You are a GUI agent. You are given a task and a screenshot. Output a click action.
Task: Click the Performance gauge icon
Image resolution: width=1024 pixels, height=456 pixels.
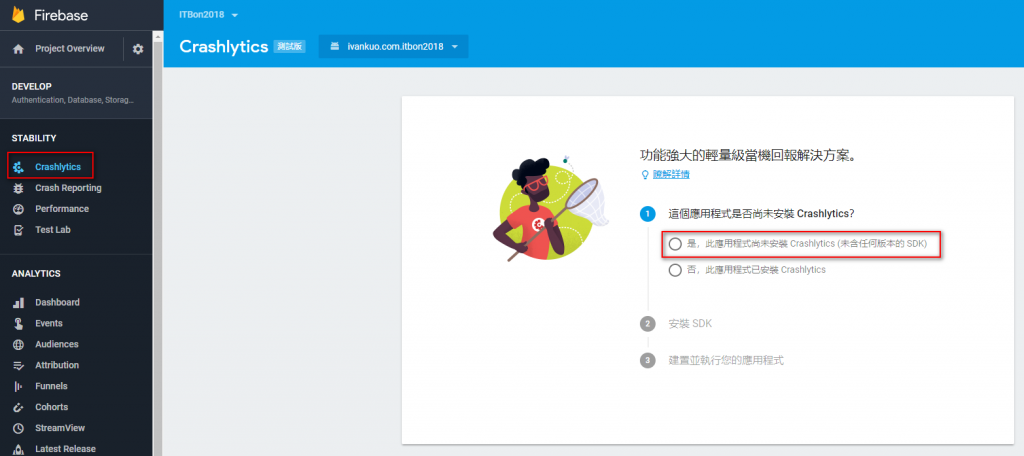tap(18, 209)
